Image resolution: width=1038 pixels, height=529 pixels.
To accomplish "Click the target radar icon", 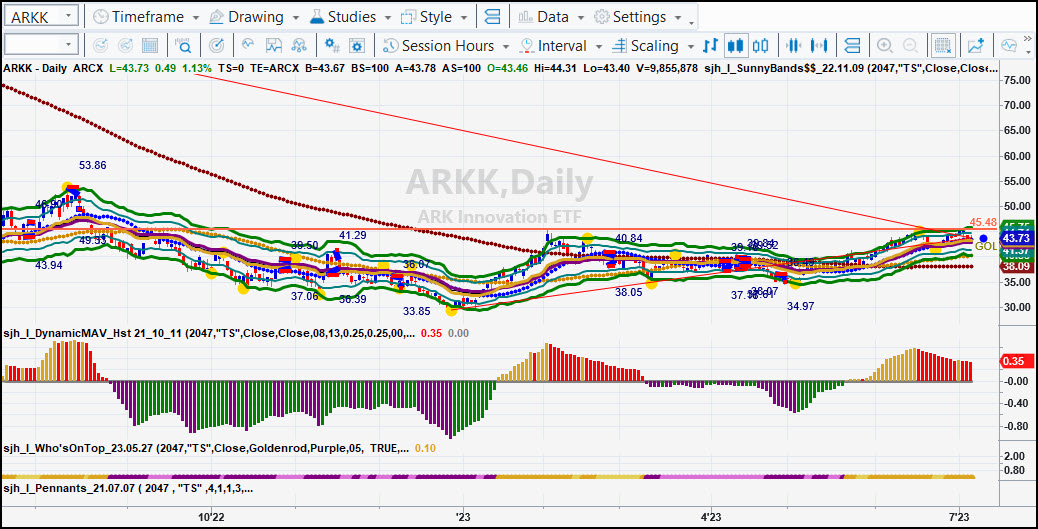I will [216, 46].
